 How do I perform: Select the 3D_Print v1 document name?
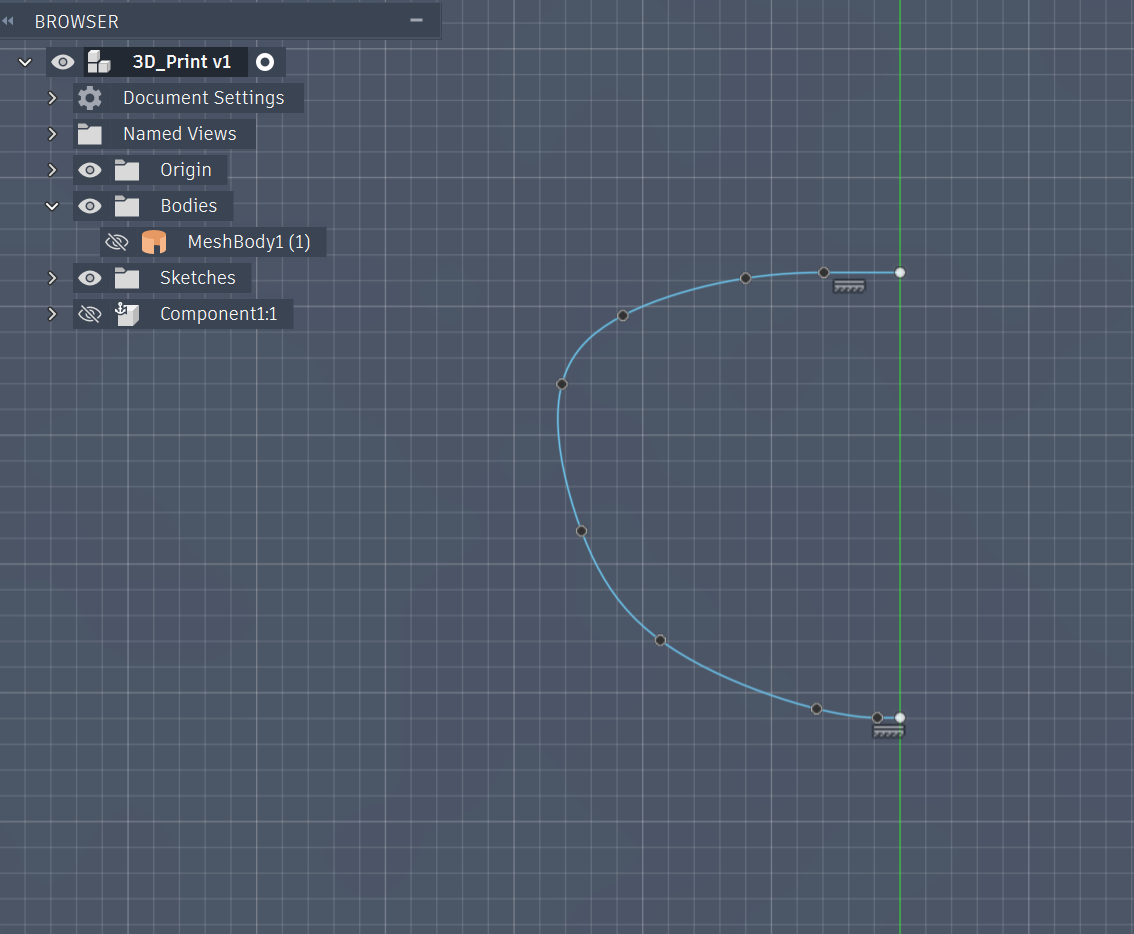click(x=182, y=62)
